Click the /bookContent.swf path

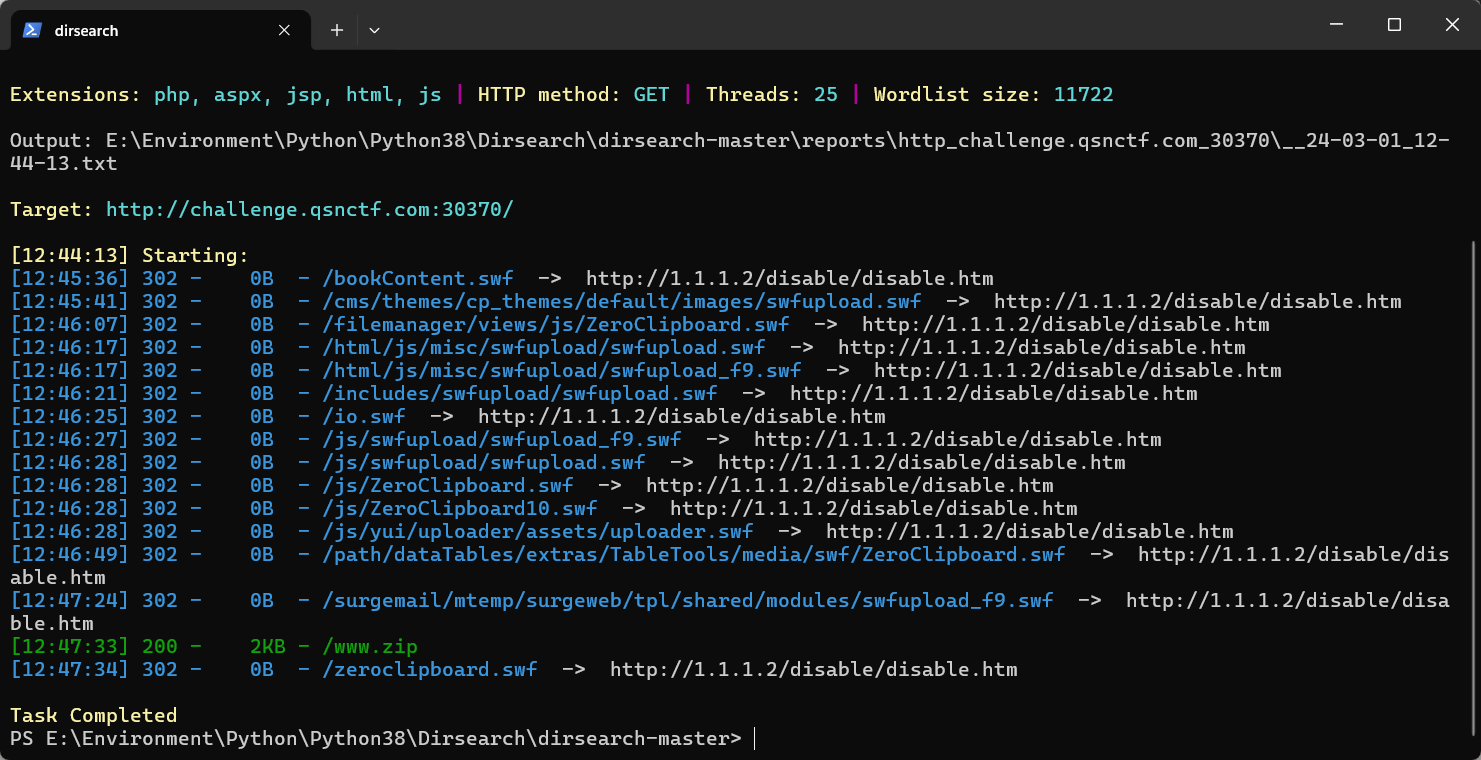tap(418, 278)
